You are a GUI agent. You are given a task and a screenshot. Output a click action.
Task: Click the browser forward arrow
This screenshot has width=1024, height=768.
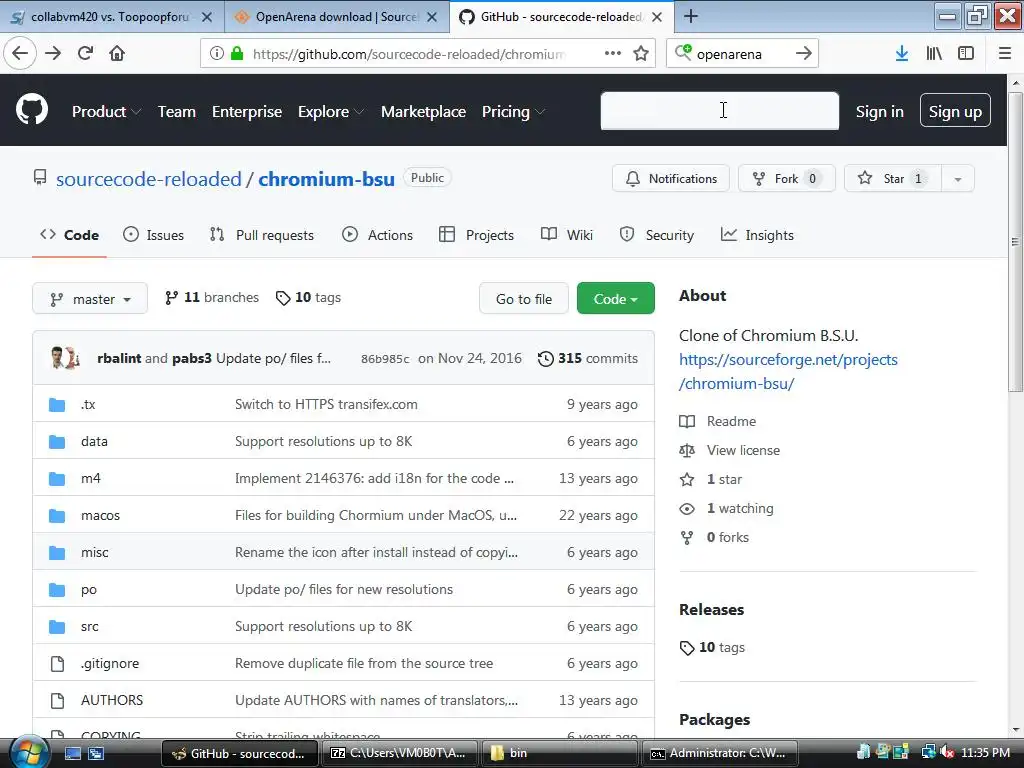[53, 53]
